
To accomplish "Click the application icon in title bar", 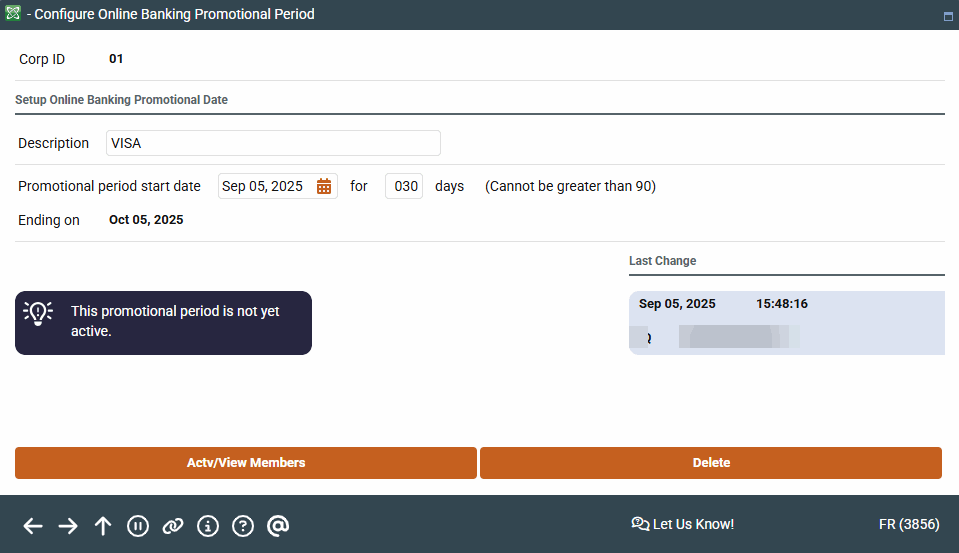I will coord(14,14).
